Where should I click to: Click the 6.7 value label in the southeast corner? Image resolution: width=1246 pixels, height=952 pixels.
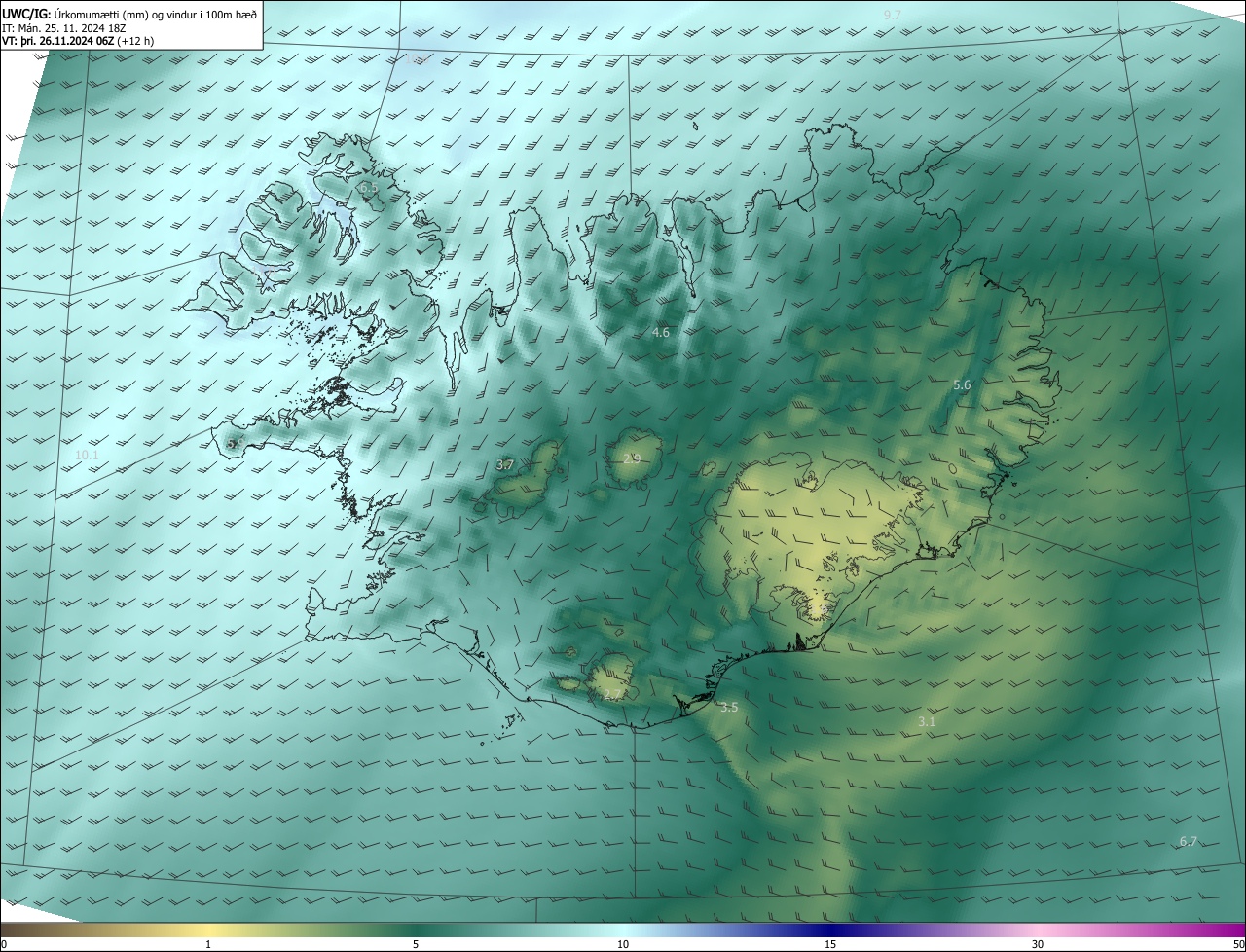1188,842
